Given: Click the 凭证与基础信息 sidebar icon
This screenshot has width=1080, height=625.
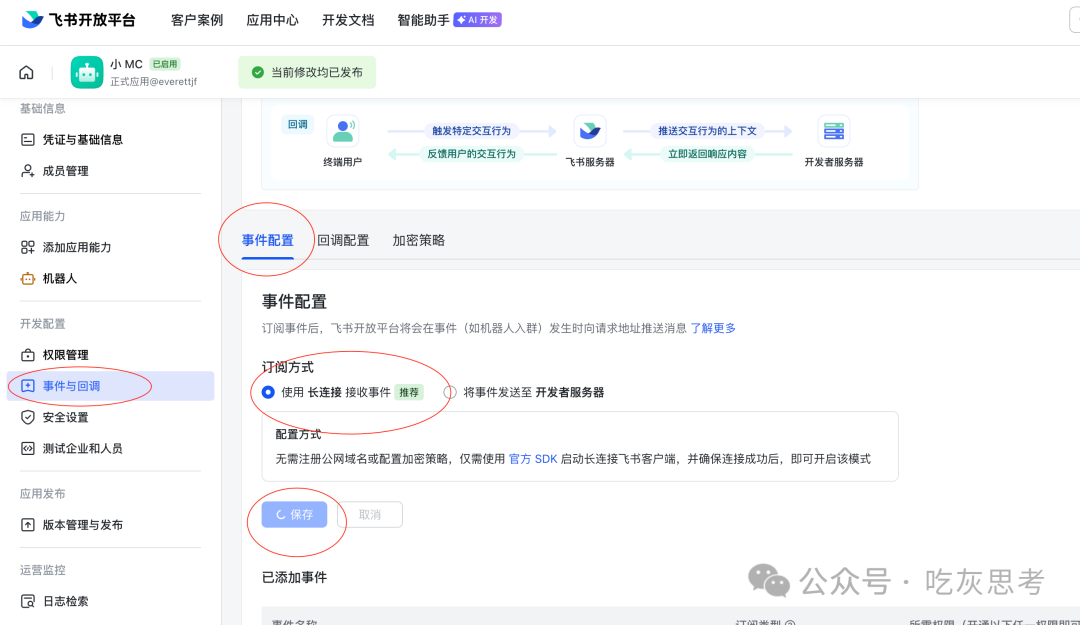Looking at the screenshot, I should pyautogui.click(x=28, y=140).
